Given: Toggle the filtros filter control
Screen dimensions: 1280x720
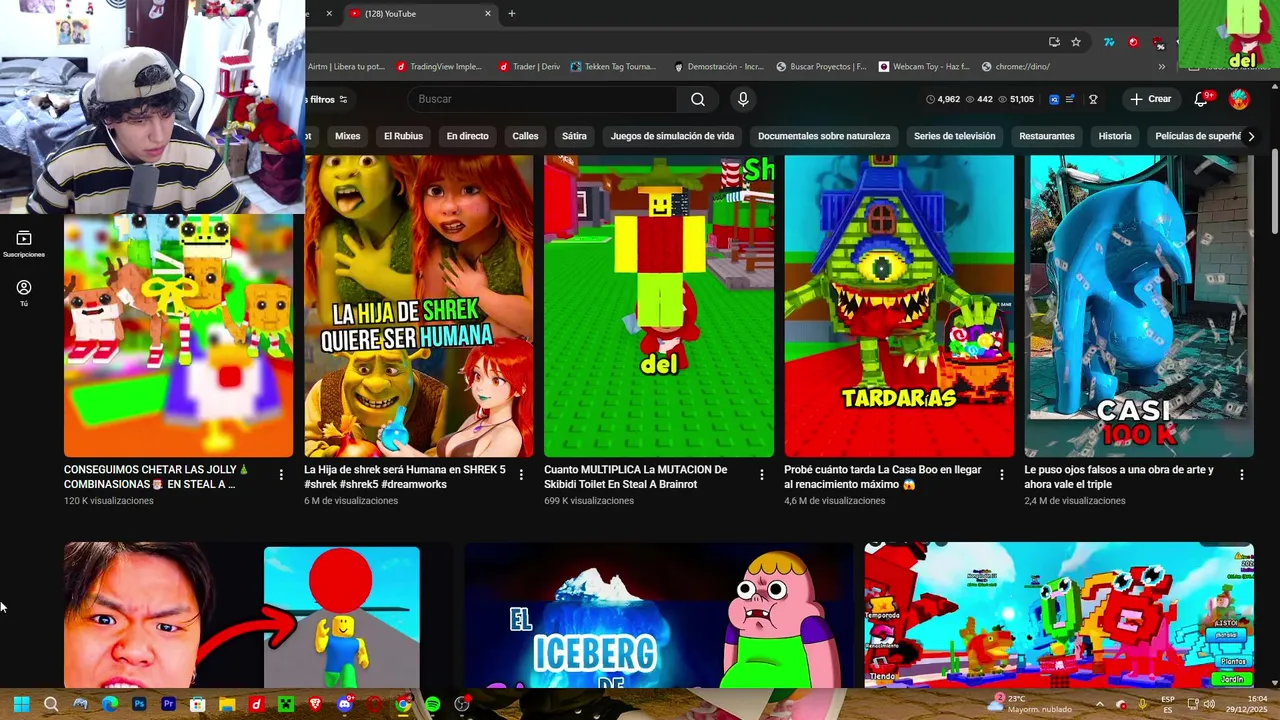Looking at the screenshot, I should click(328, 99).
